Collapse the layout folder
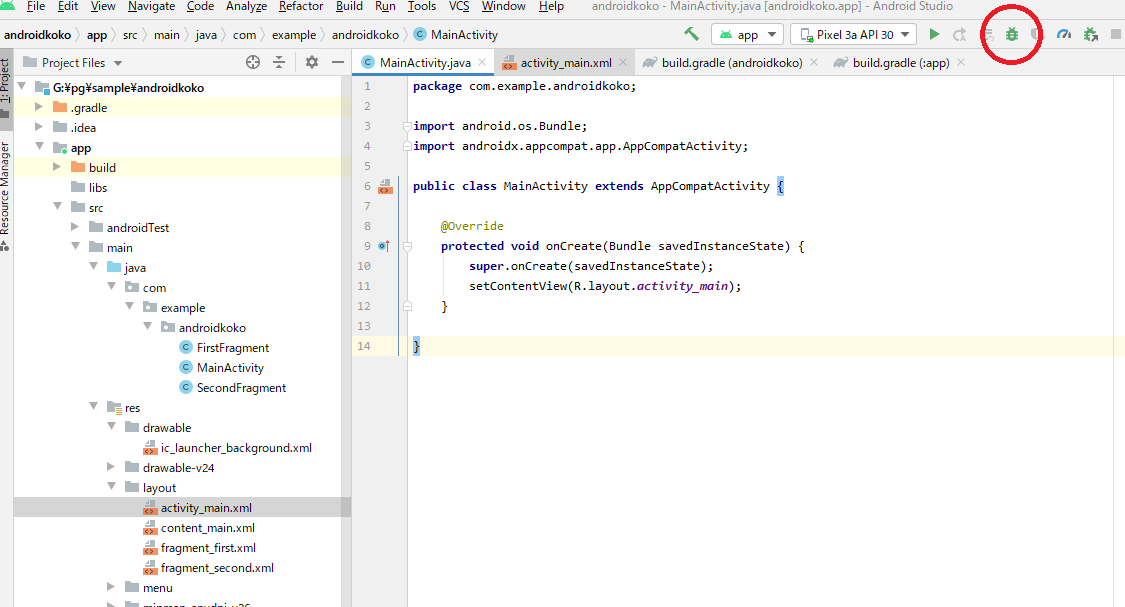1125x607 pixels. tap(111, 486)
